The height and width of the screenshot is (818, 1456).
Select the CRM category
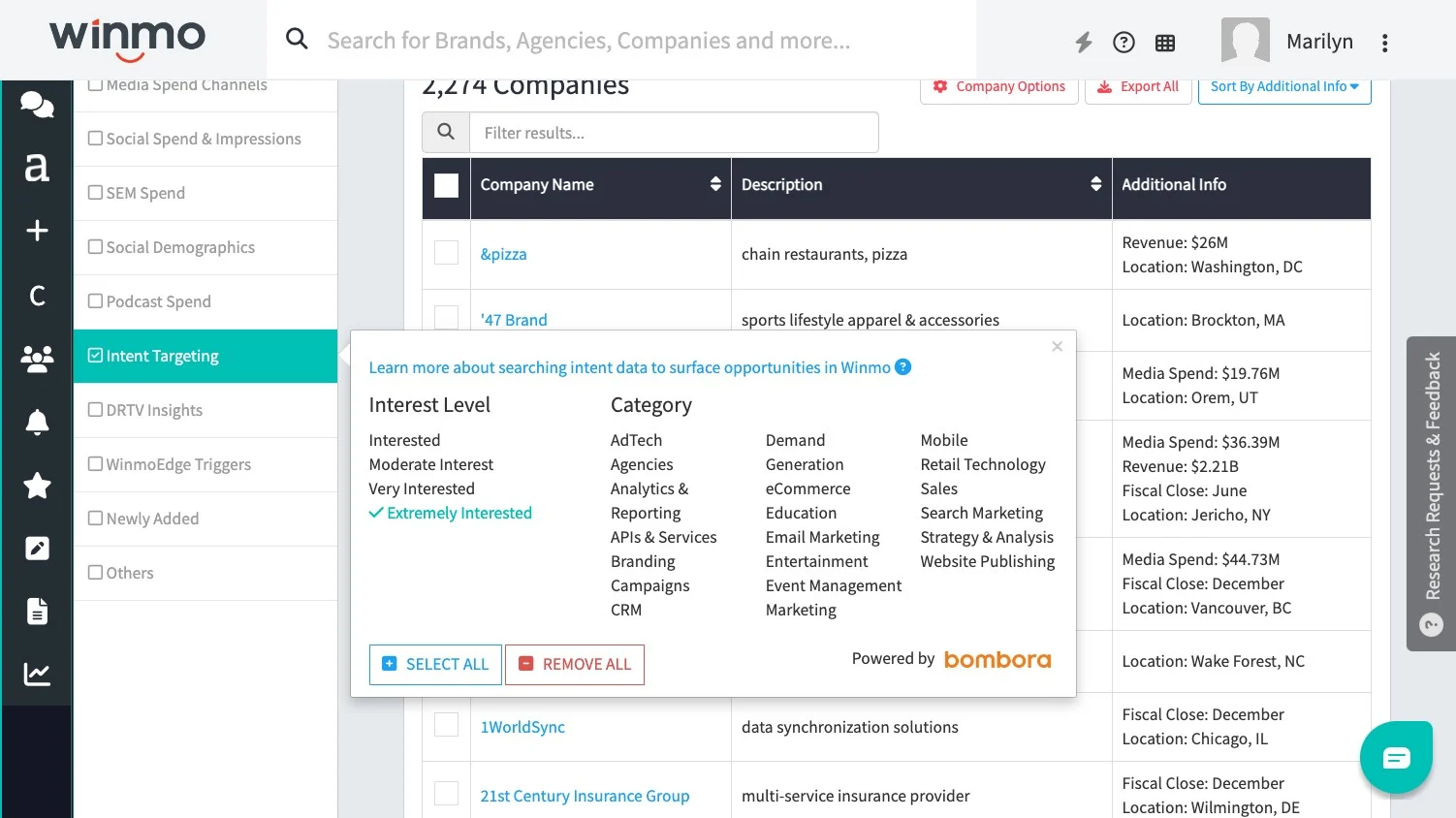(x=625, y=610)
